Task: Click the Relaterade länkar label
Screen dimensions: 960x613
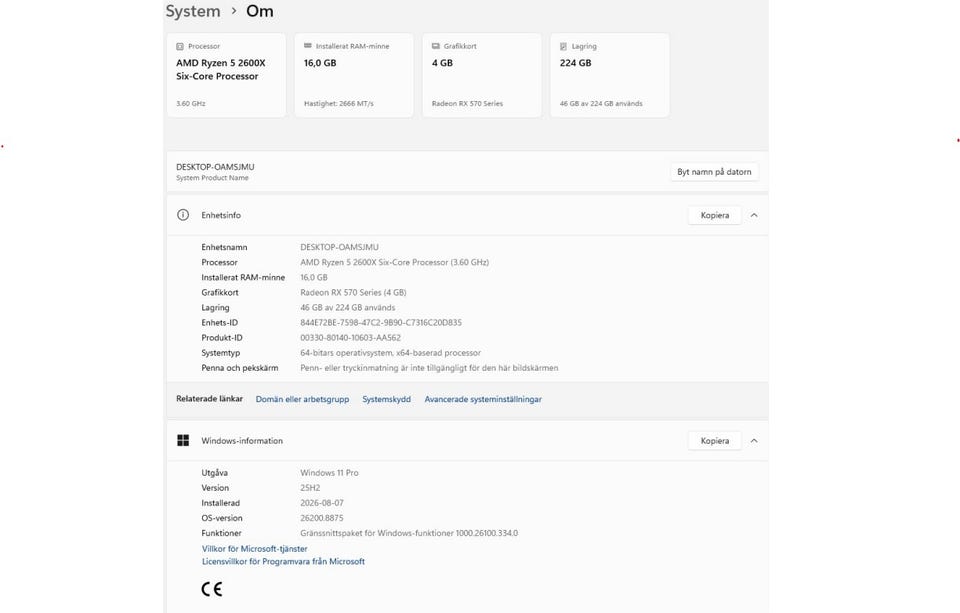Action: tap(209, 399)
